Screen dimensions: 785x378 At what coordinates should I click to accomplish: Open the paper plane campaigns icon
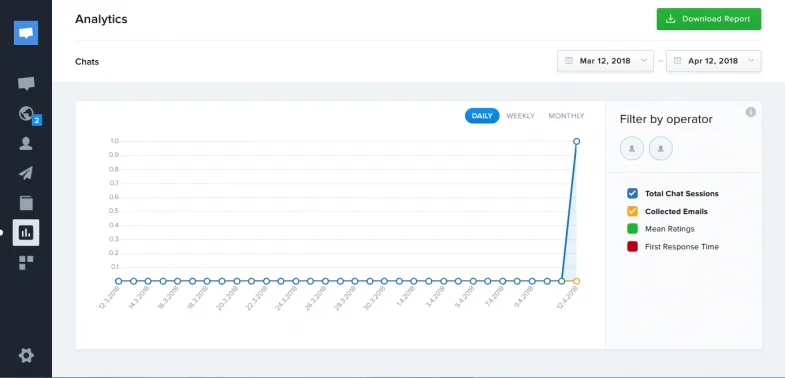[26, 173]
